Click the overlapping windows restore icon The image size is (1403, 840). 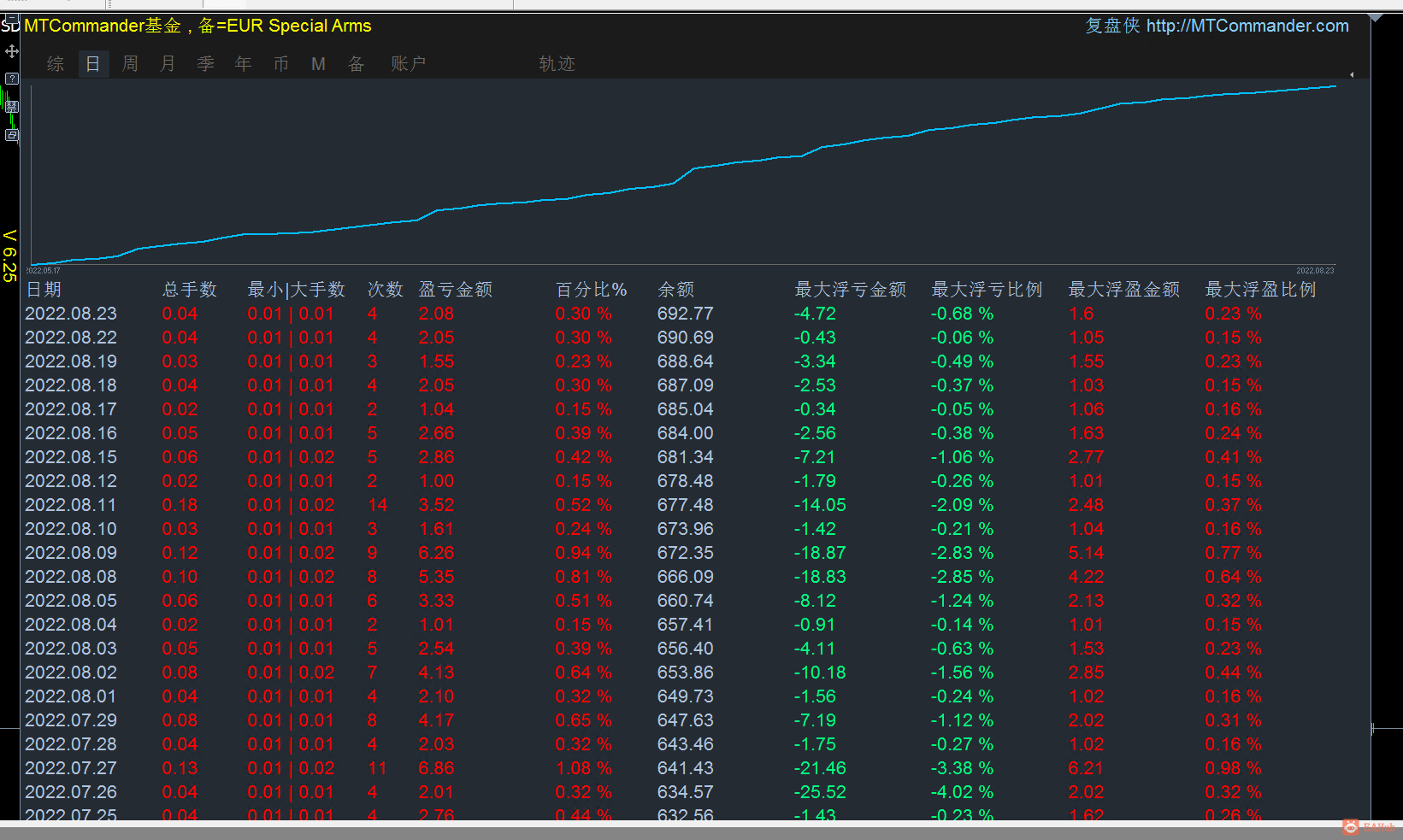click(11, 135)
